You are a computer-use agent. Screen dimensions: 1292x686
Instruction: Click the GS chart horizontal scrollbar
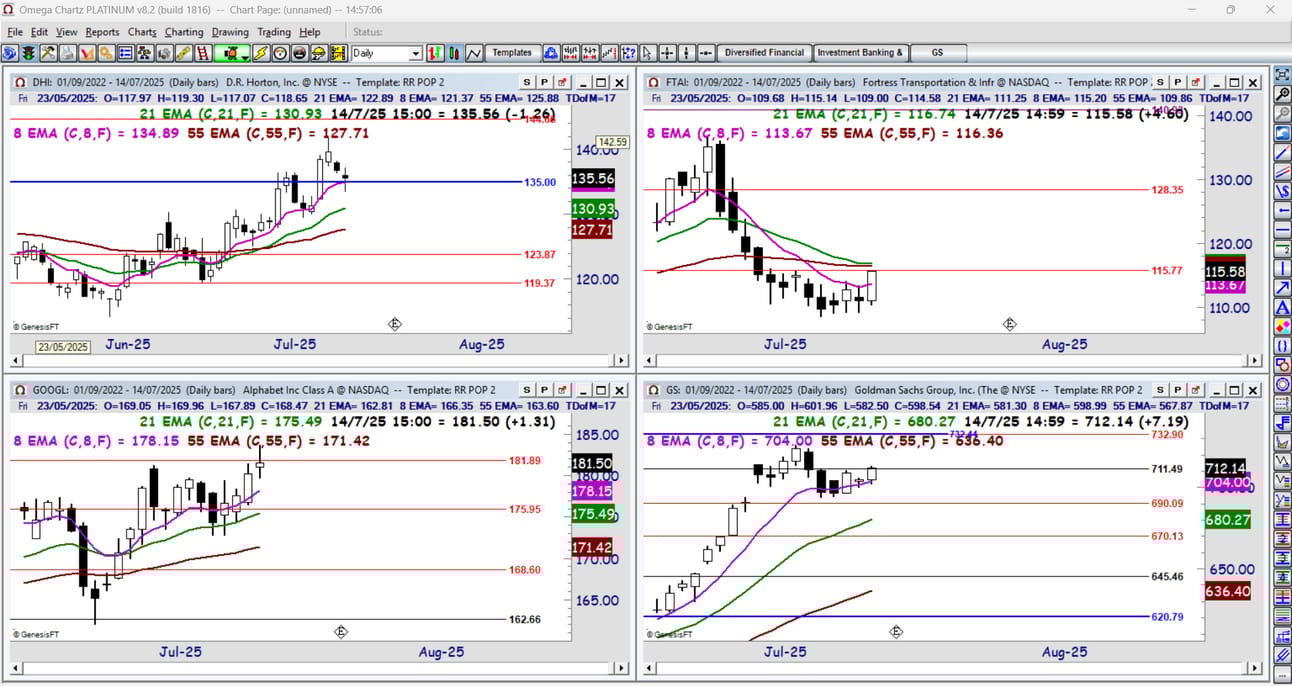pyautogui.click(x=952, y=668)
